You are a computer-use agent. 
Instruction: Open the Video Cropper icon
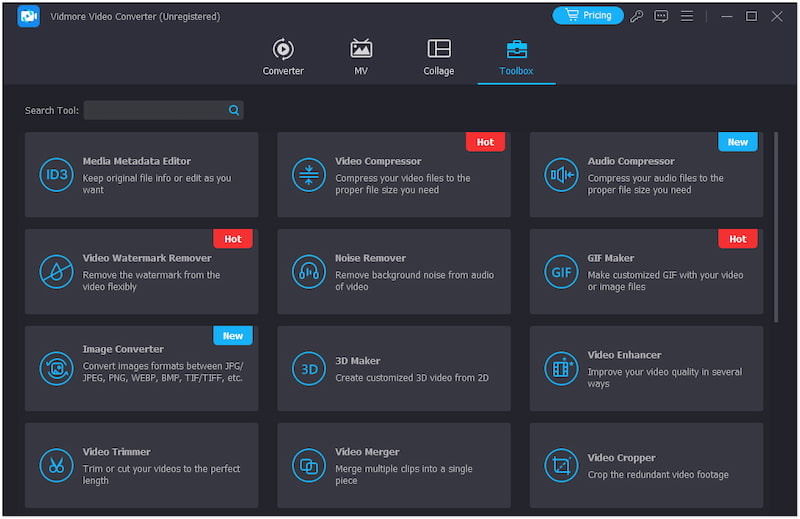point(561,465)
